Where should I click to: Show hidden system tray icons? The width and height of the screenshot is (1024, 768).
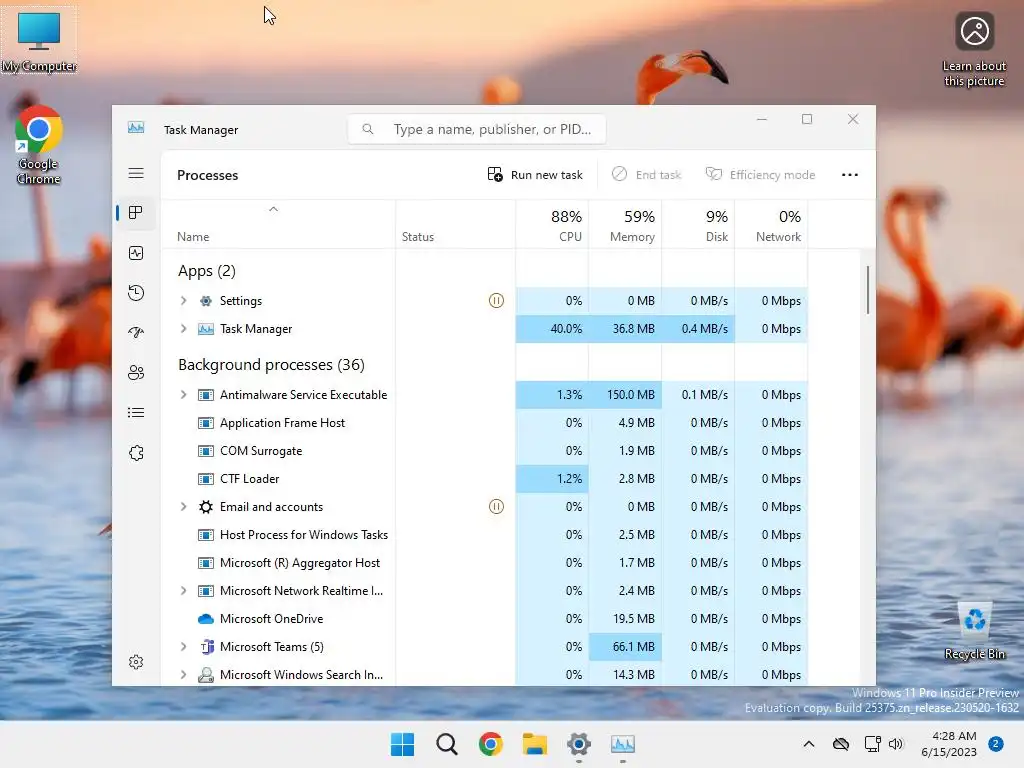pos(808,744)
